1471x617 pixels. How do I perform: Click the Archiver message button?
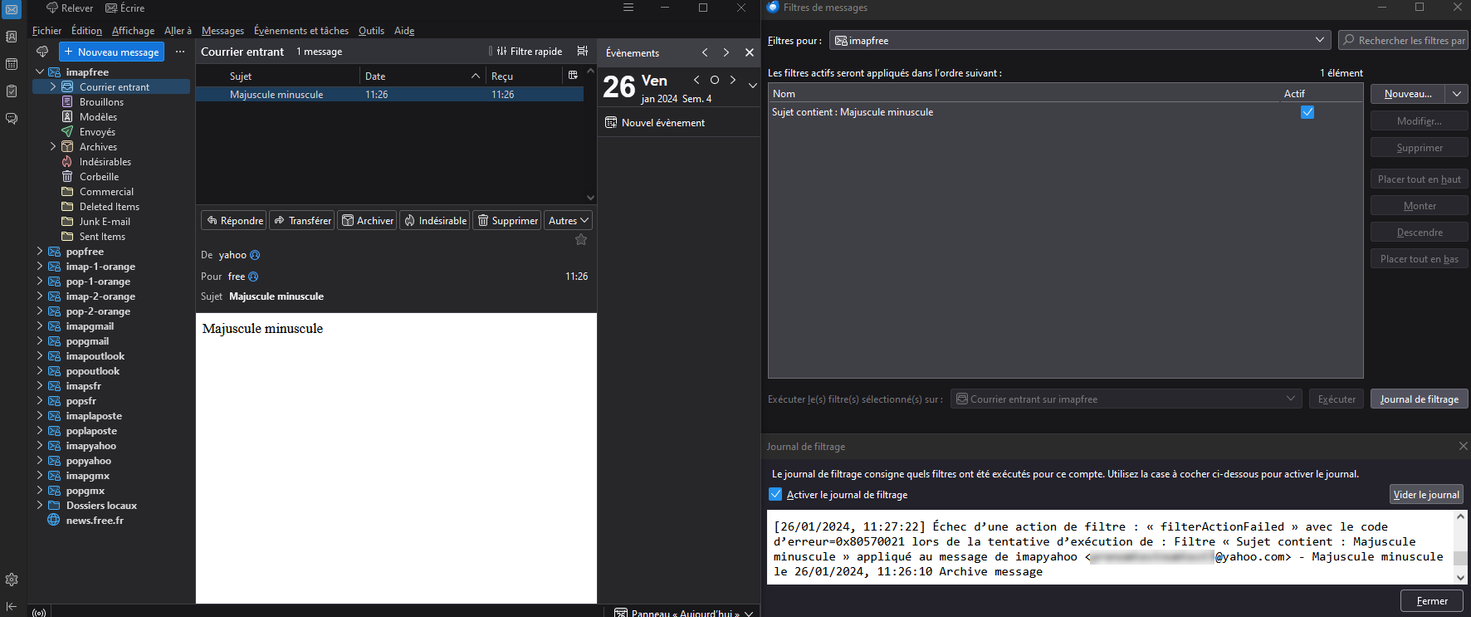[367, 220]
